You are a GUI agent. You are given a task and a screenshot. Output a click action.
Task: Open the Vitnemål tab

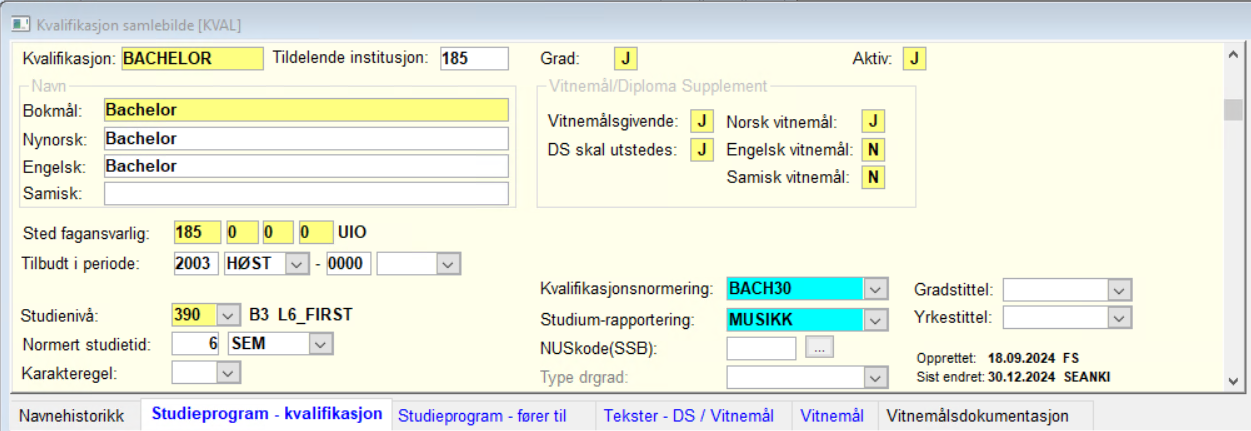click(832, 416)
